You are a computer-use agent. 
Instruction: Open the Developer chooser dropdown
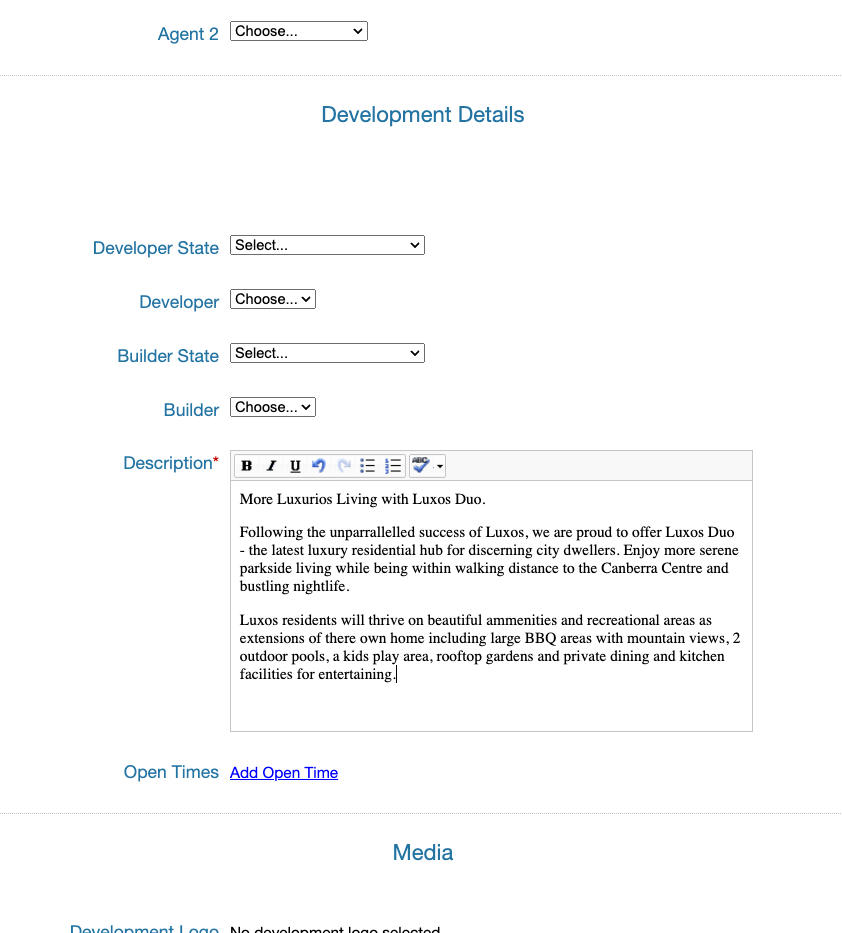point(272,298)
